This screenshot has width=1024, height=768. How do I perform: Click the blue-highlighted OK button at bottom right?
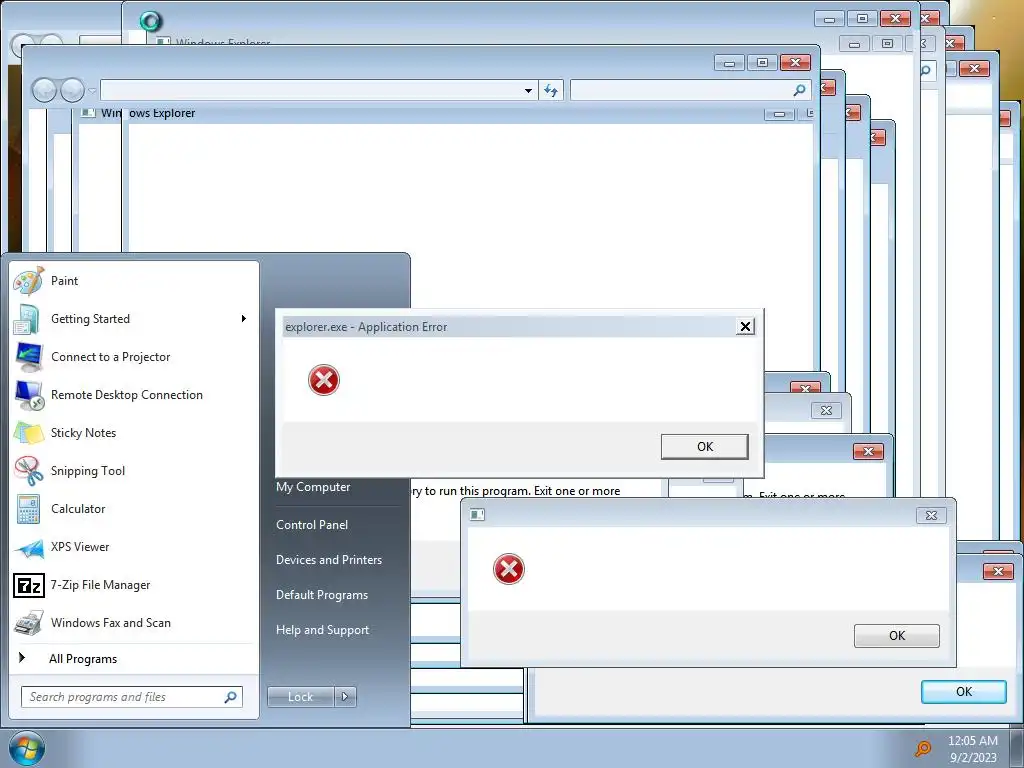[963, 692]
